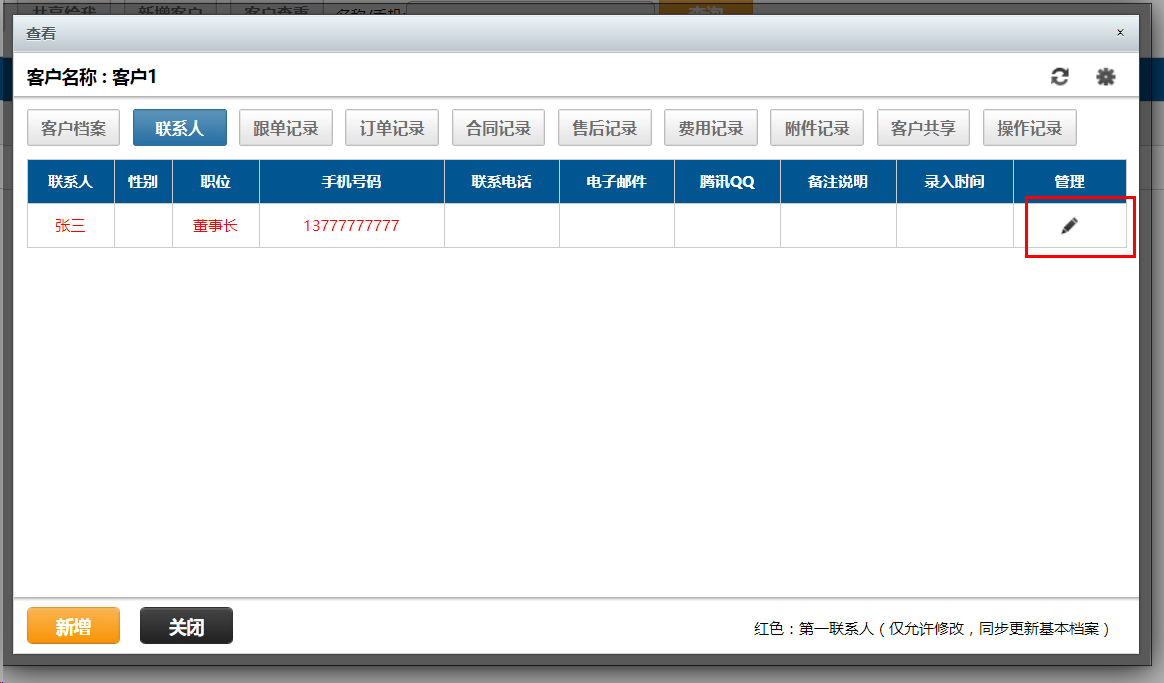
Task: Click the 董事长 position cell
Action: [215, 226]
